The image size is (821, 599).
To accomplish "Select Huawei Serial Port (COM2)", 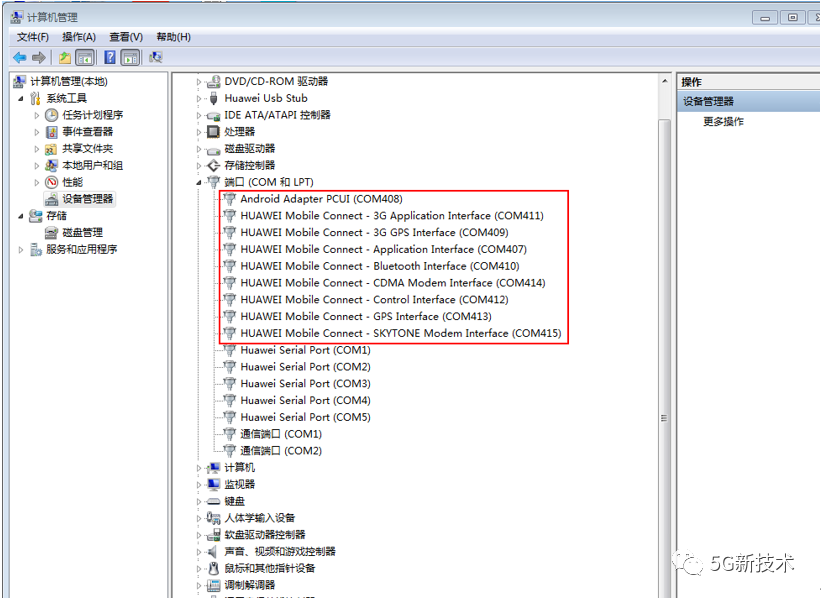I will [305, 367].
